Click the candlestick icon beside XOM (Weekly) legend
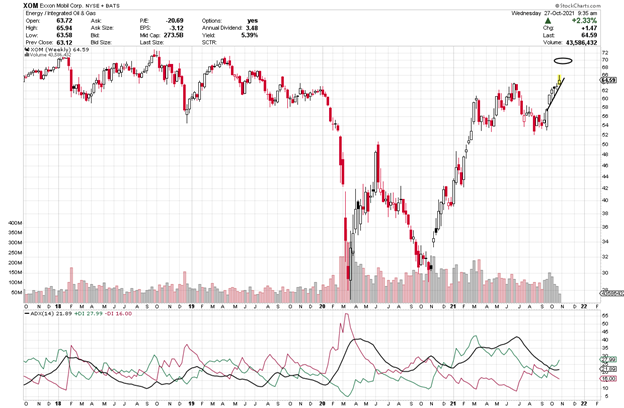 [28, 50]
